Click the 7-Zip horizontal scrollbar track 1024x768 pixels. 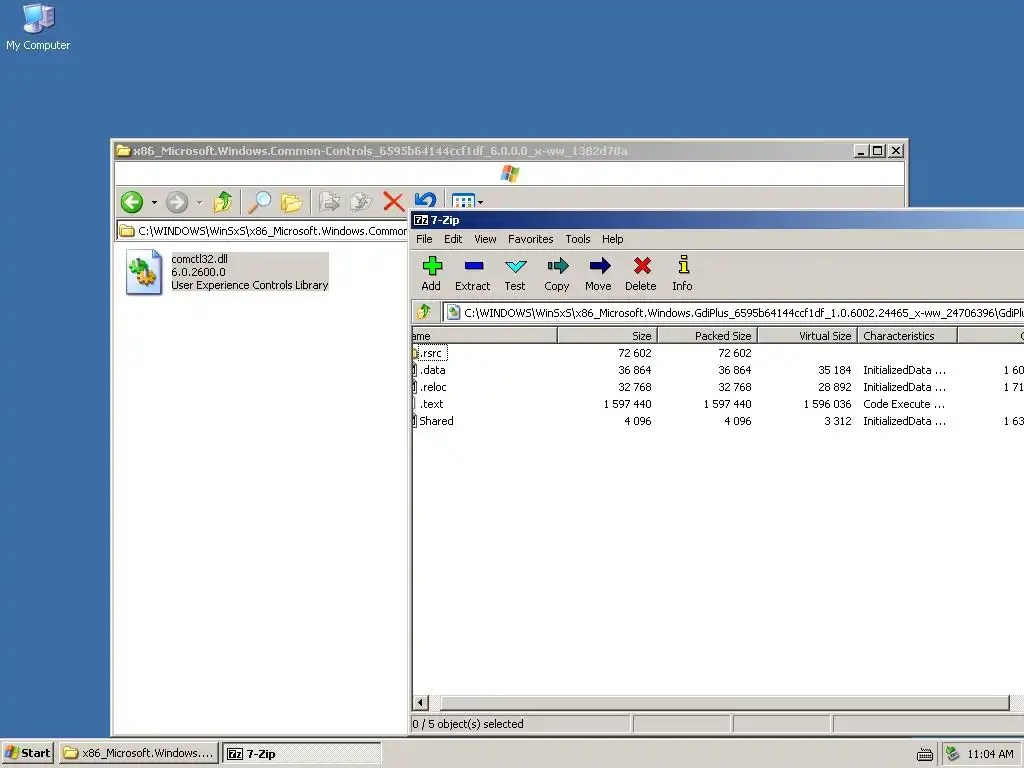coord(724,703)
